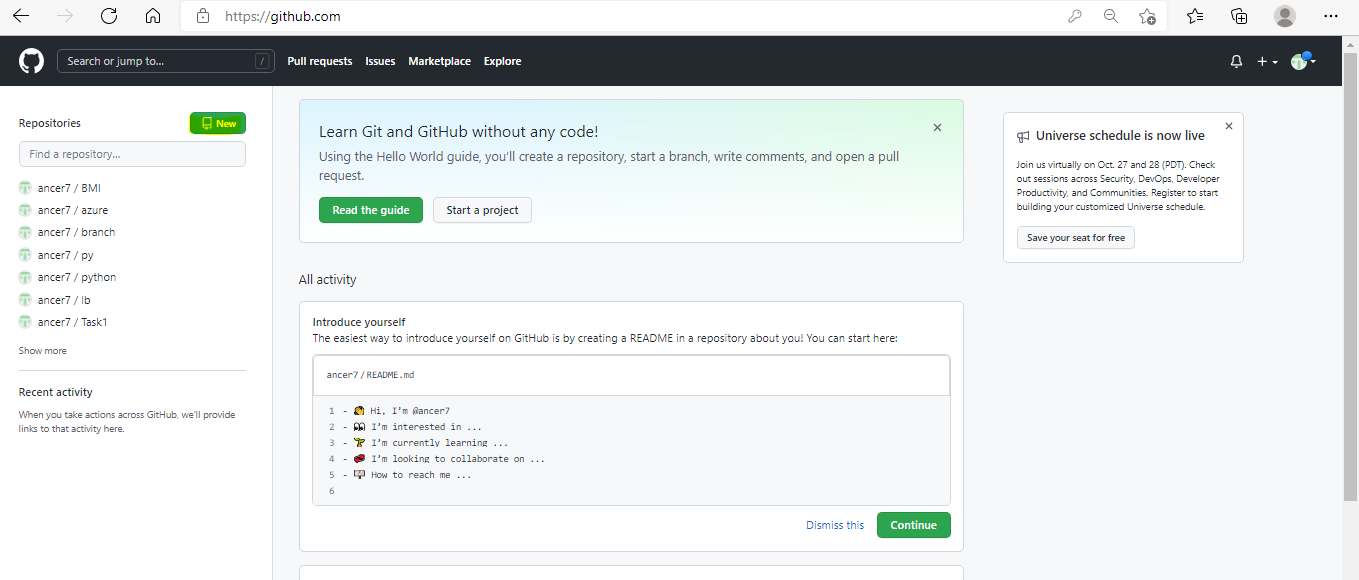Close the Universe schedule notice
This screenshot has height=580, width=1359.
[1228, 126]
